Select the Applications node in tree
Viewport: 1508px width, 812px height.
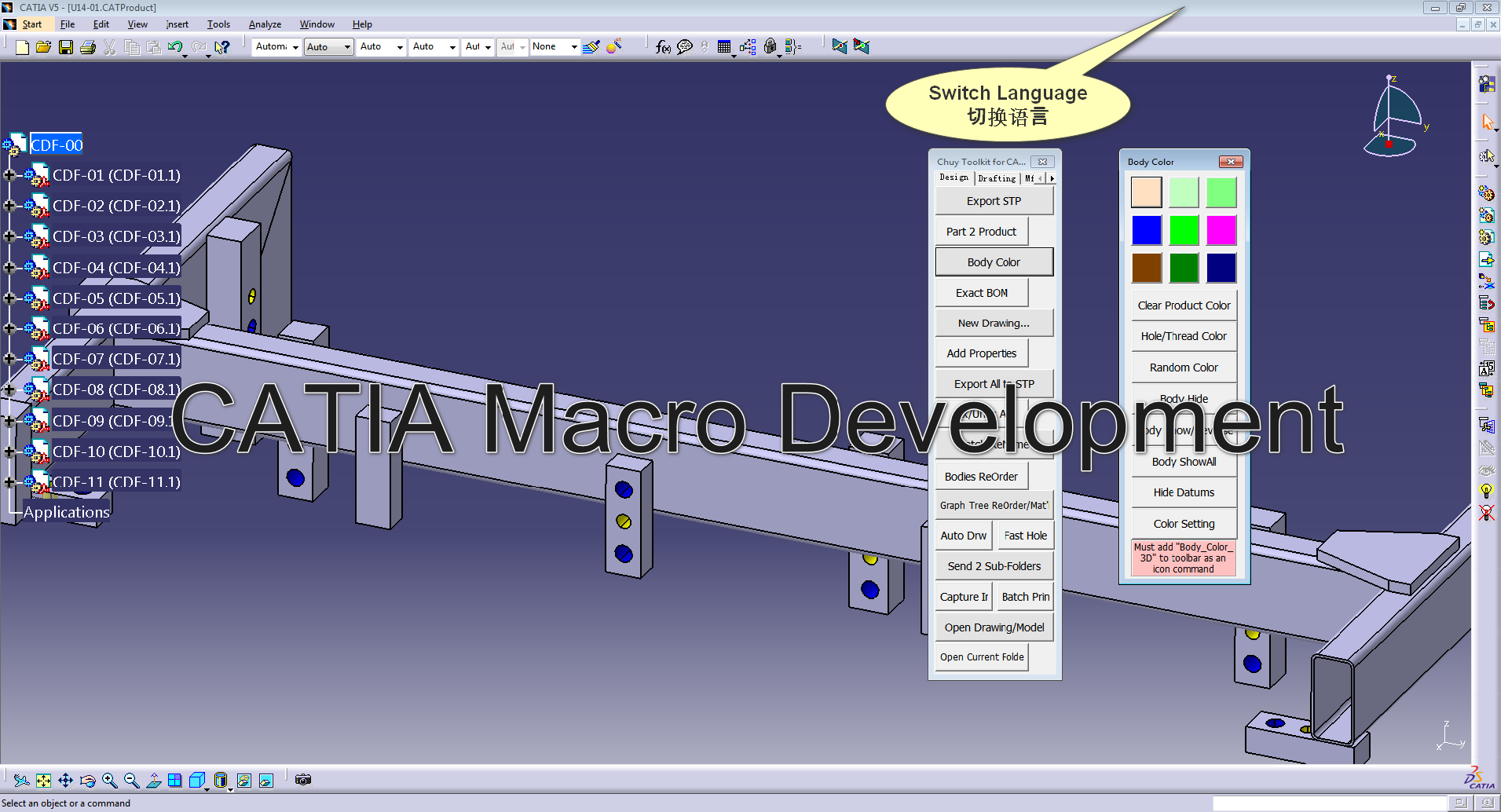67,512
